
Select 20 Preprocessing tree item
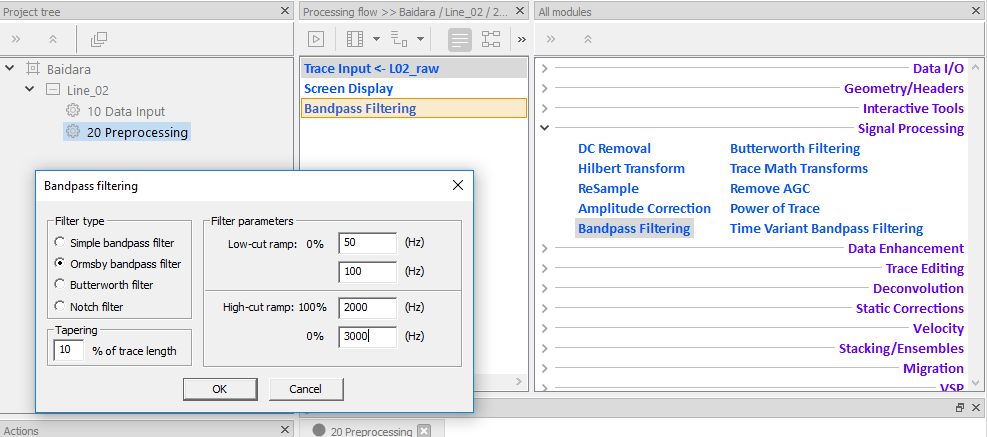pos(137,132)
